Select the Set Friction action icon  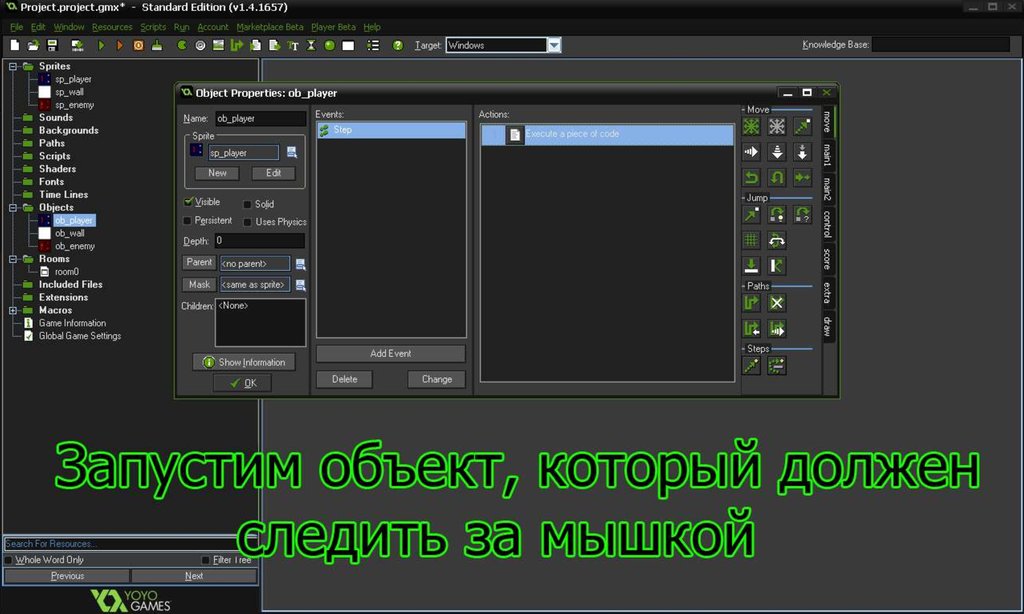tap(802, 177)
